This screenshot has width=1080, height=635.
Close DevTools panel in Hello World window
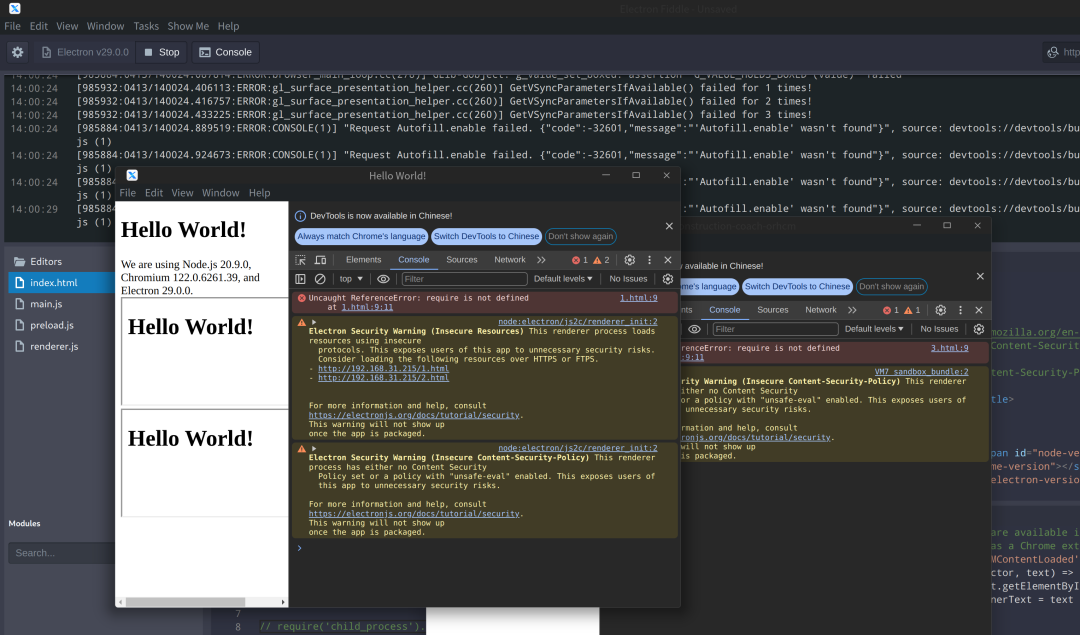[x=667, y=260]
